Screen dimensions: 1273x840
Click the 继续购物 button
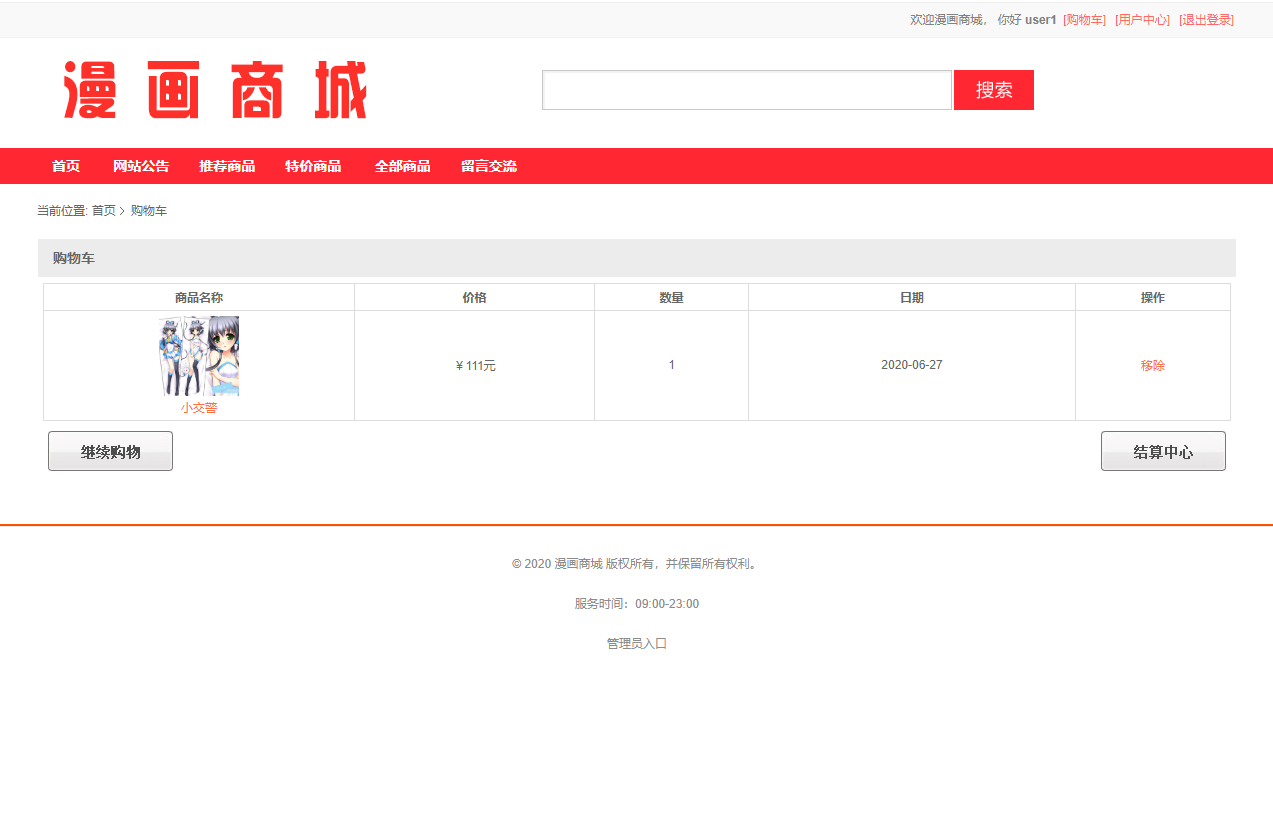pos(110,451)
